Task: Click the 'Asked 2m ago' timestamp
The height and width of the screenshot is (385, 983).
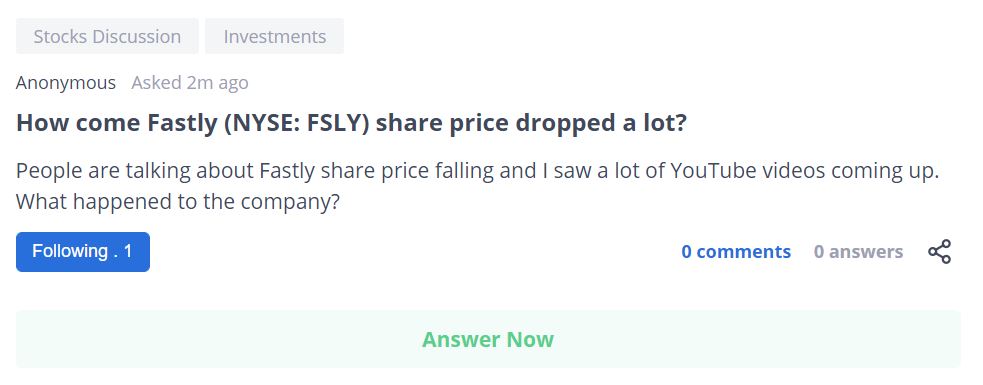Action: [189, 83]
